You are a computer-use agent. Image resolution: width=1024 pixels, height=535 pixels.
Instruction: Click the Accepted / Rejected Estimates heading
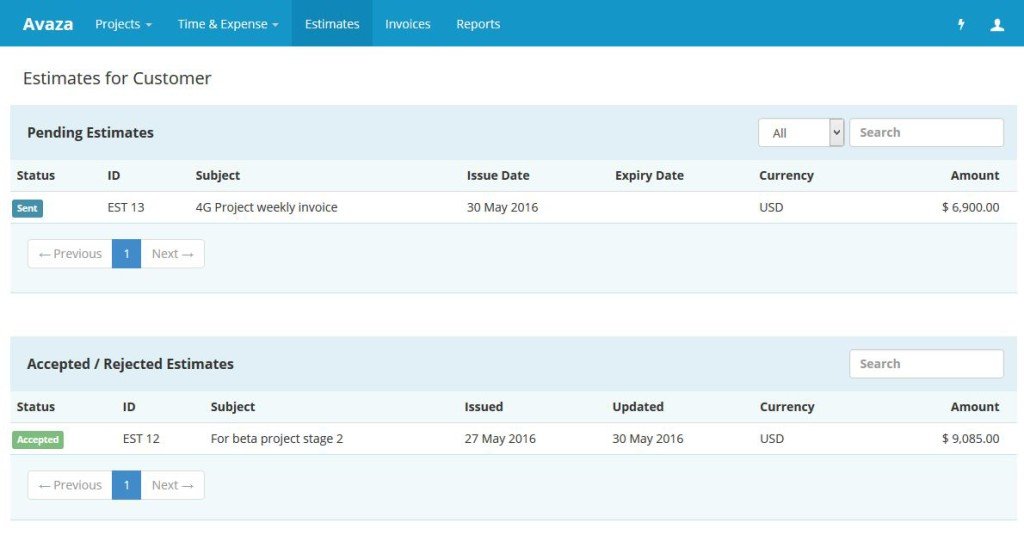pyautogui.click(x=131, y=364)
